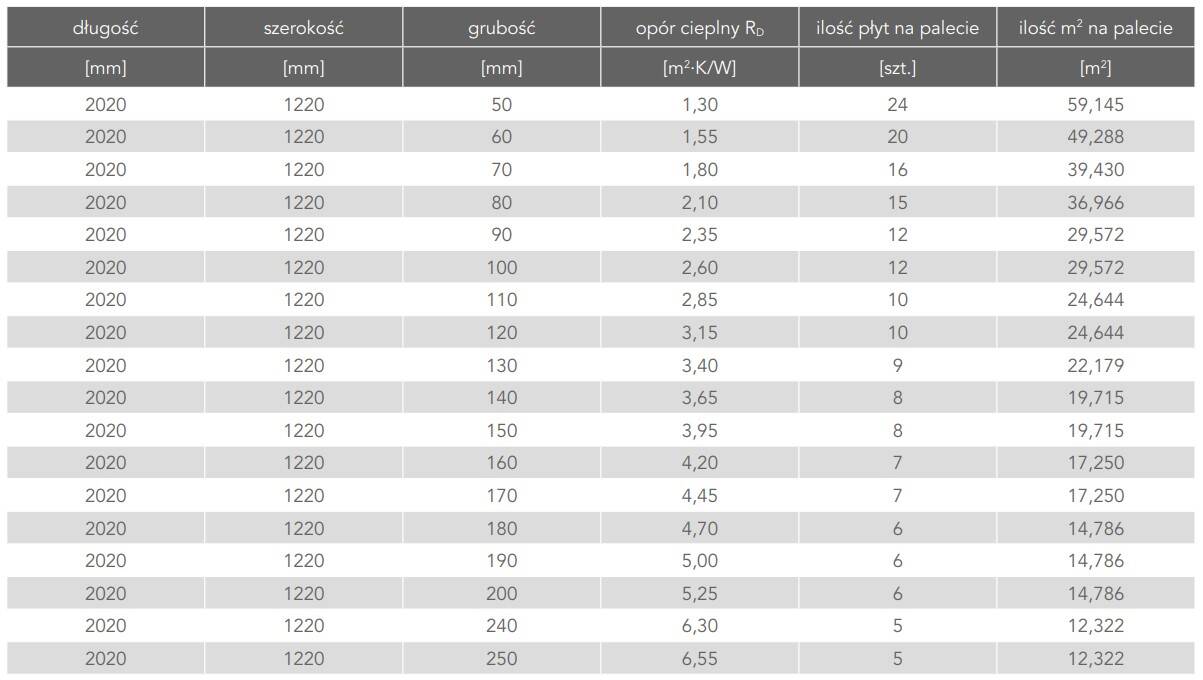Image resolution: width=1203 pixels, height=680 pixels.
Task: Select the 'szerokość' column header
Action: (303, 28)
